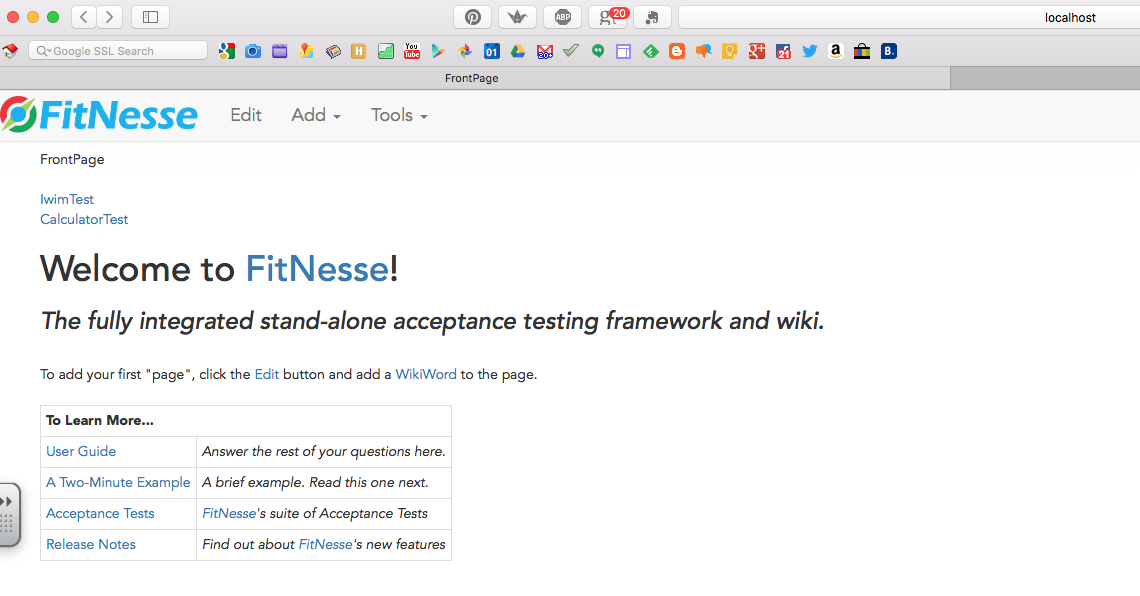Image resolution: width=1140 pixels, height=596 pixels.
Task: Toggle the Safari sidebar button
Action: pos(150,17)
